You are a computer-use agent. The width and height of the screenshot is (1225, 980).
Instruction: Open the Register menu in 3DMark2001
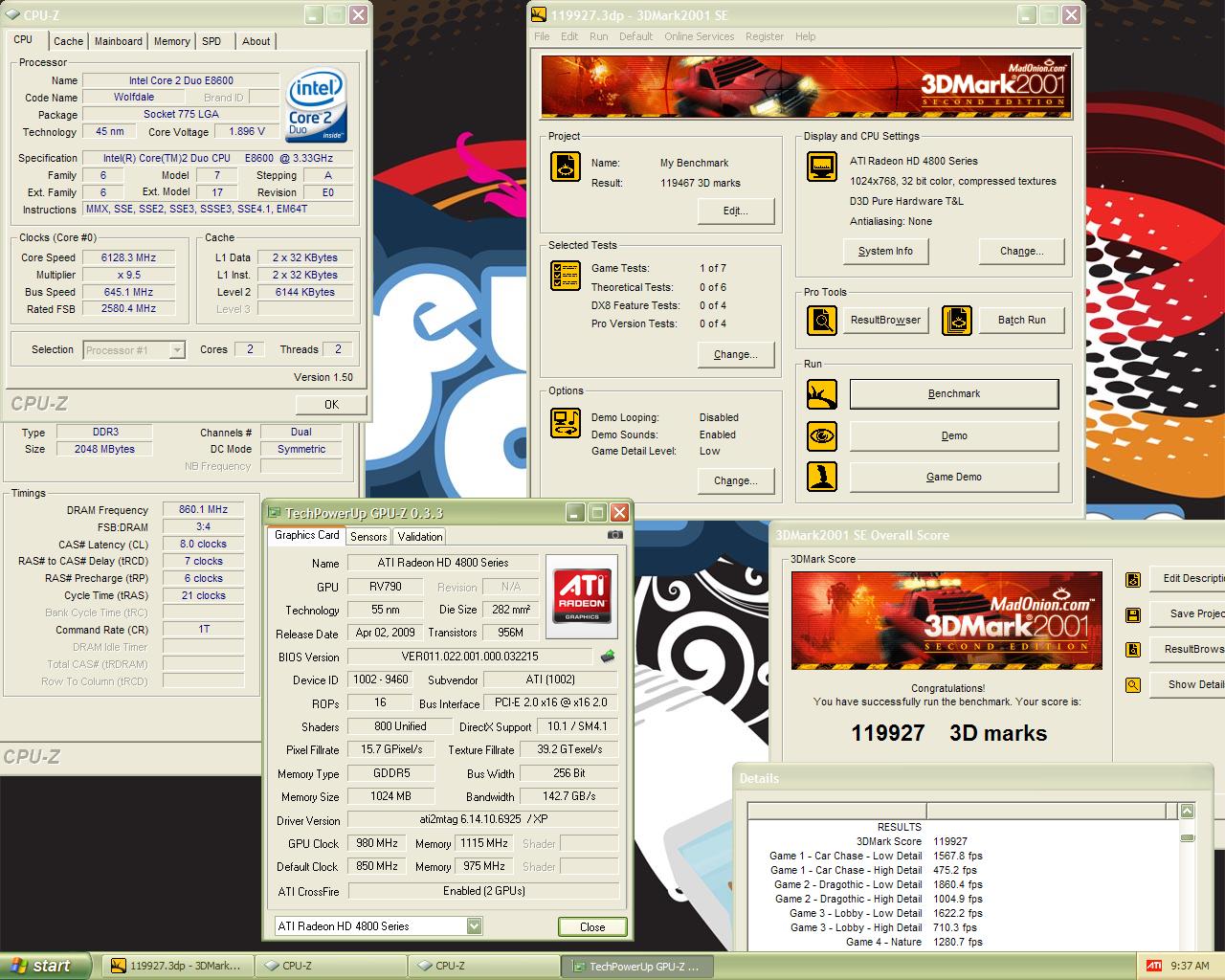tap(765, 36)
